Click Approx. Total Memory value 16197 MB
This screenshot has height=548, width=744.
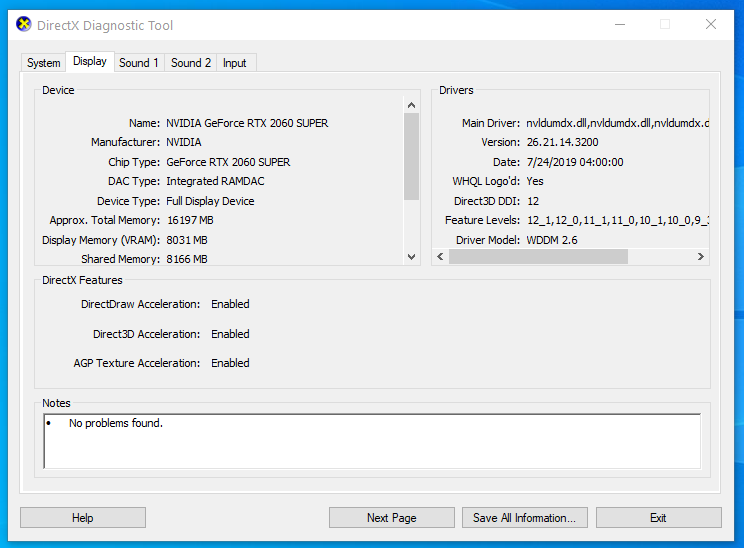click(x=190, y=220)
